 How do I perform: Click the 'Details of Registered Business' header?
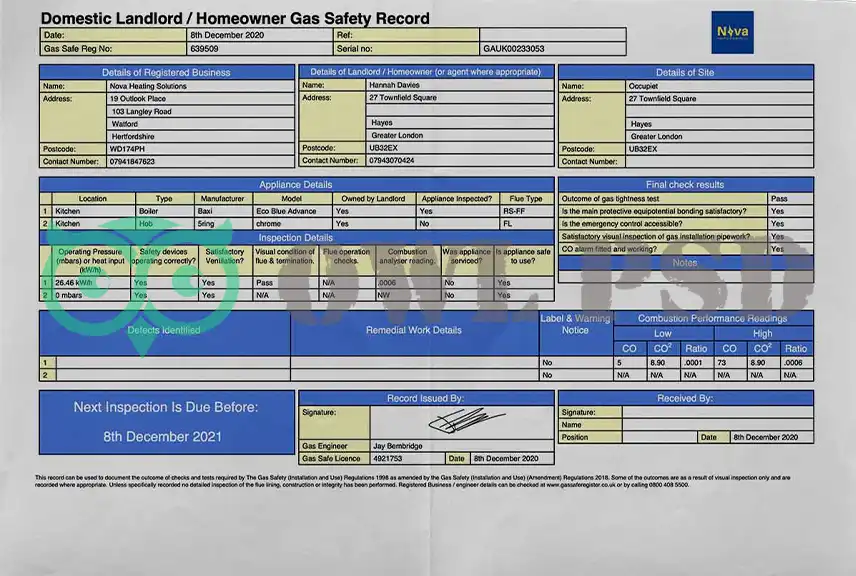coord(167,72)
